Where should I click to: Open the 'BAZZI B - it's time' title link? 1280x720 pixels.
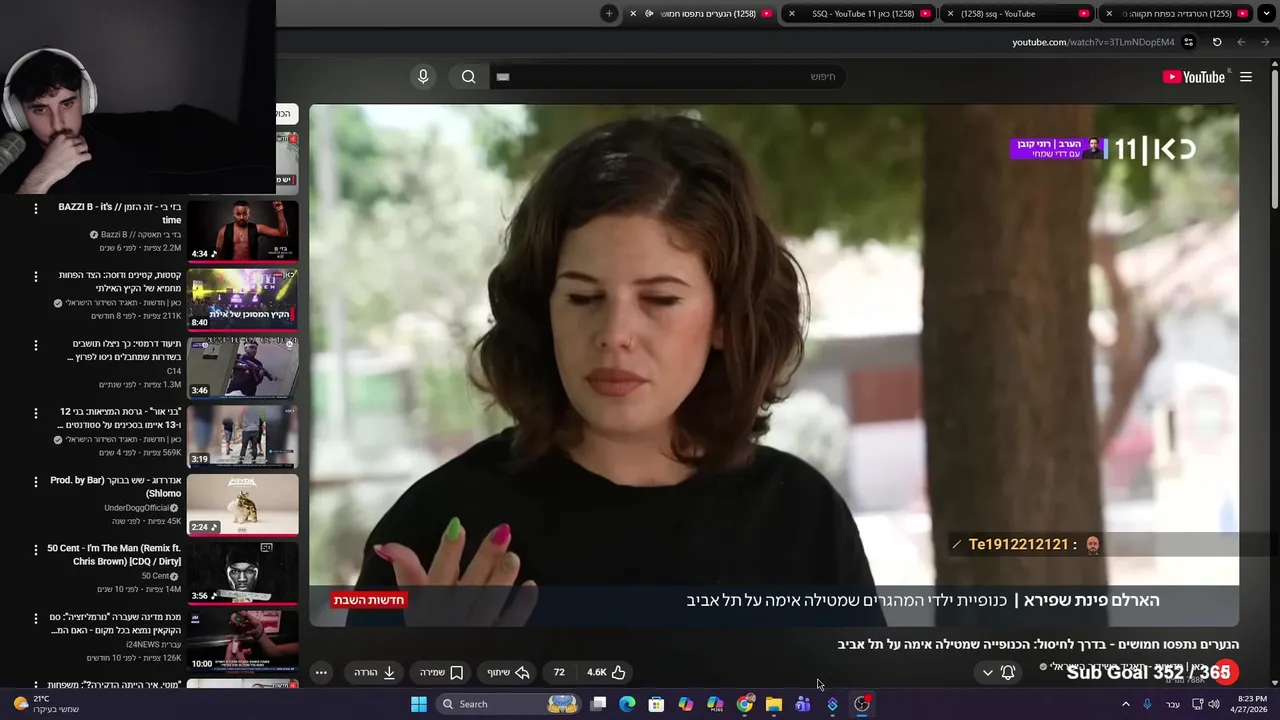pyautogui.click(x=120, y=213)
